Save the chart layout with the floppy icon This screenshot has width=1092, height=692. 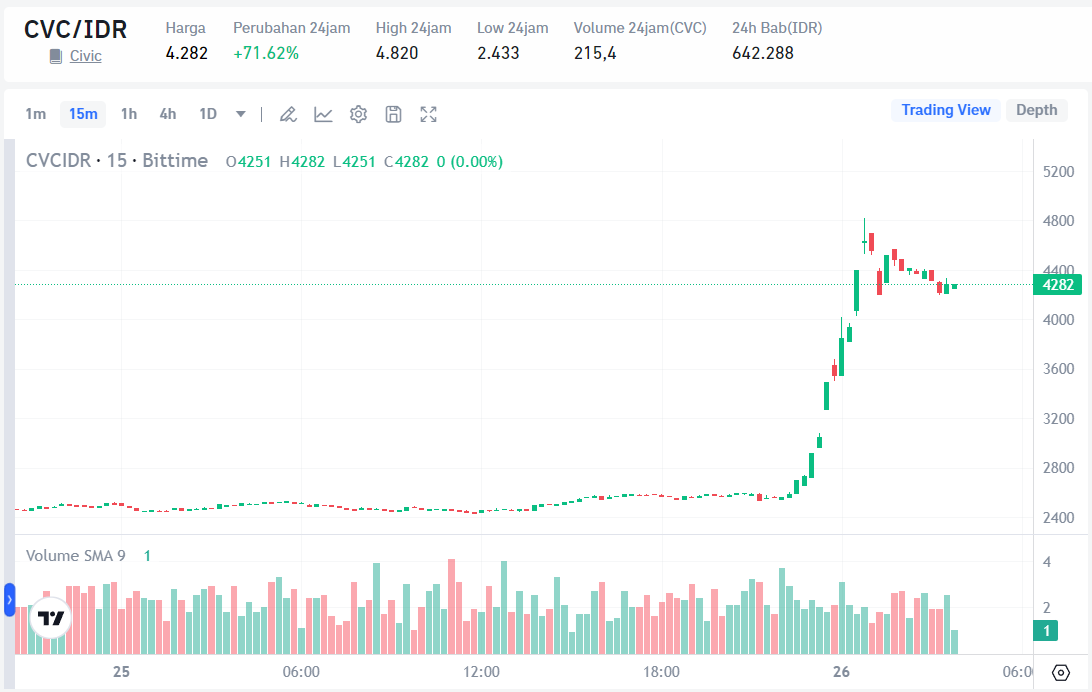pyautogui.click(x=393, y=114)
